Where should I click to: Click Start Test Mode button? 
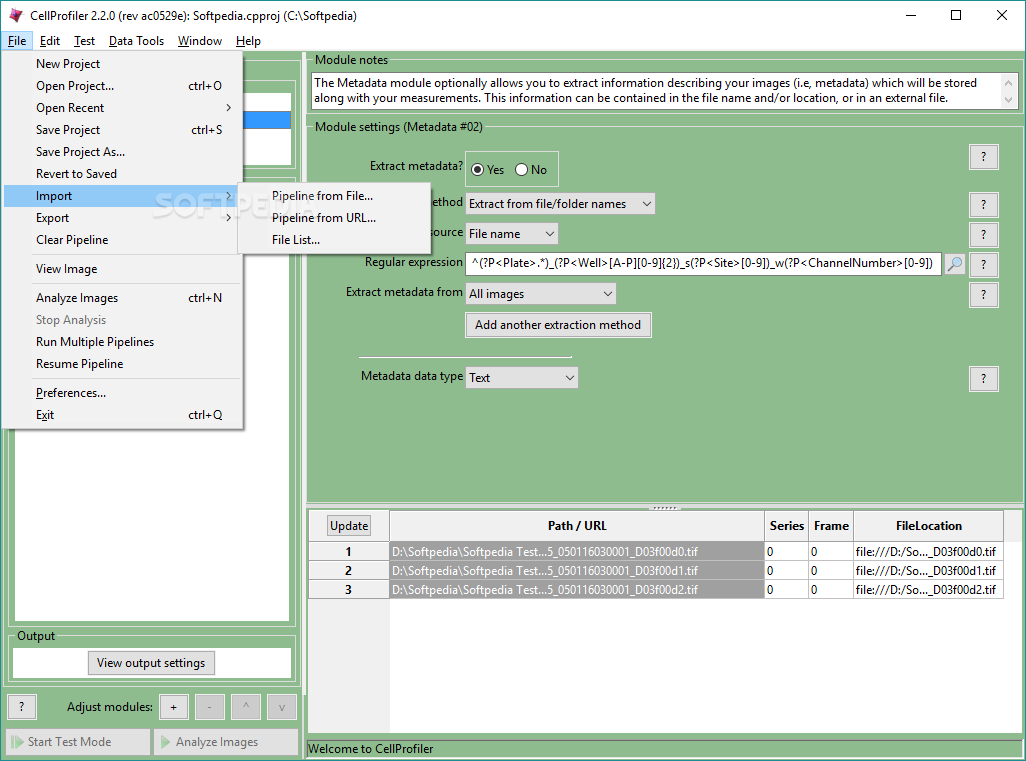pyautogui.click(x=79, y=741)
